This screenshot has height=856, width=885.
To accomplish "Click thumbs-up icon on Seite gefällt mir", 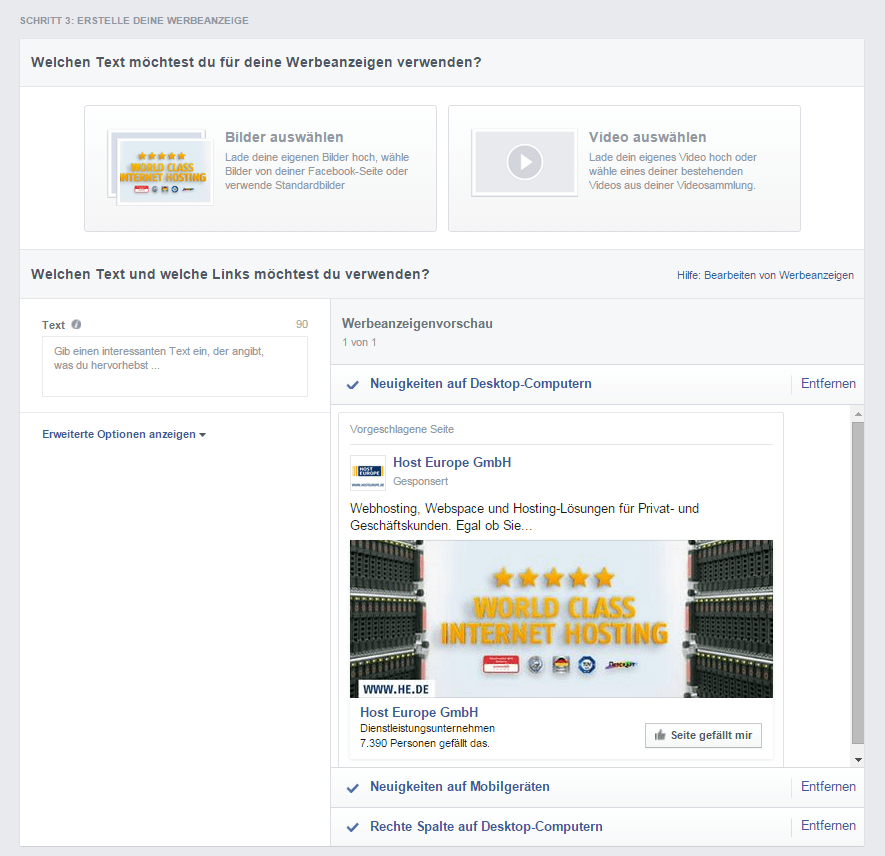I will (660, 735).
